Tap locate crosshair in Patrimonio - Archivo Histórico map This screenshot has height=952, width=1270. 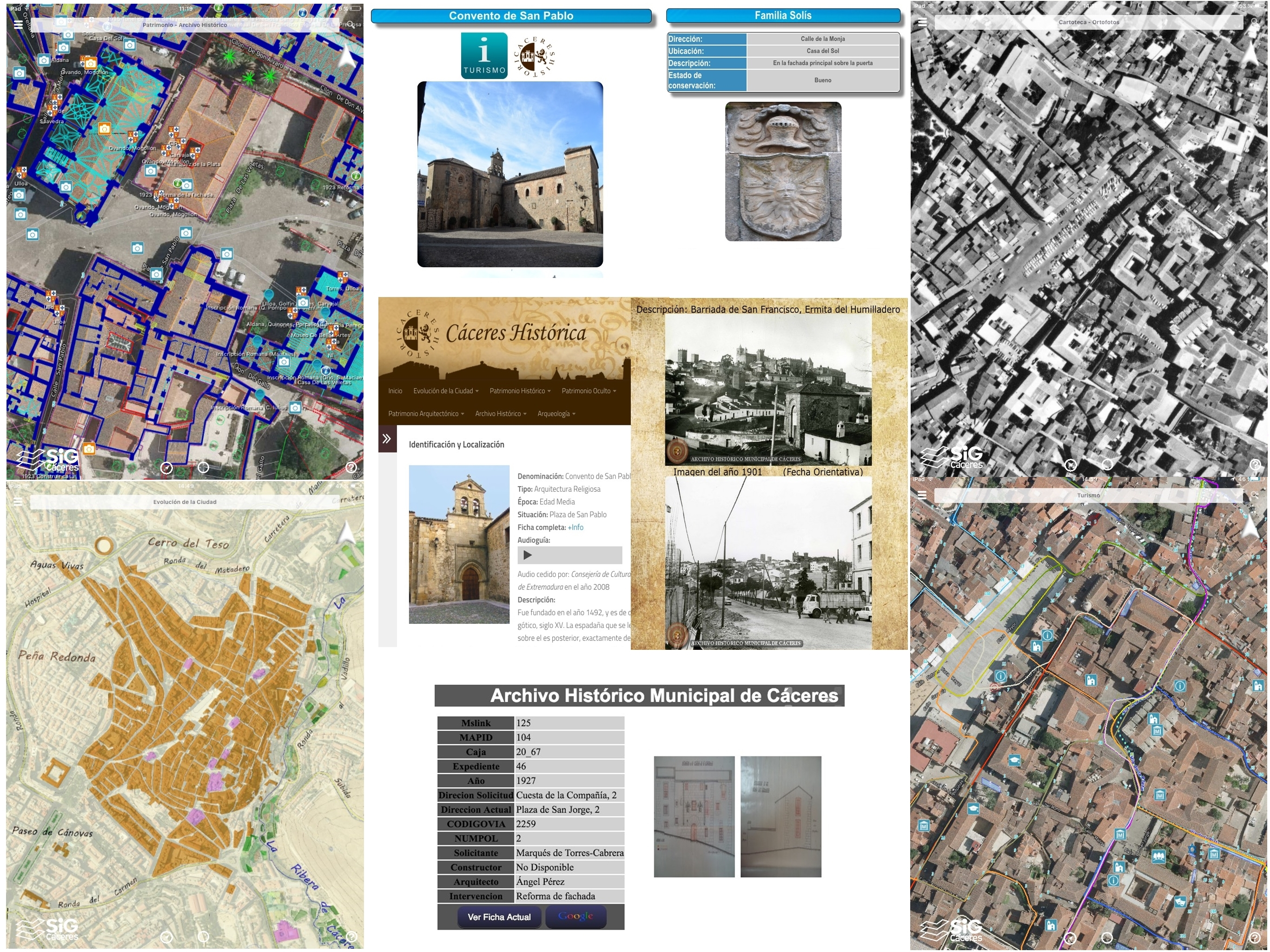(x=203, y=467)
